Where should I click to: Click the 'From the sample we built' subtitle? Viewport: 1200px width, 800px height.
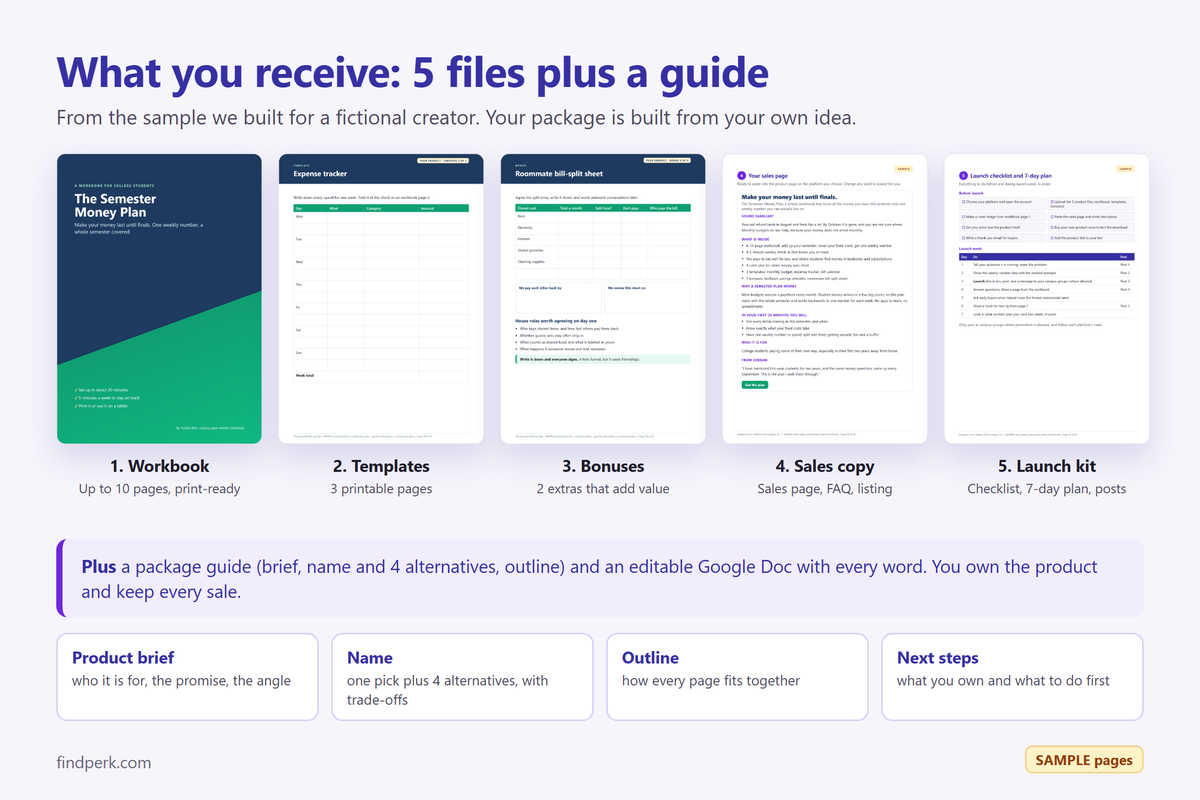pyautogui.click(x=456, y=117)
